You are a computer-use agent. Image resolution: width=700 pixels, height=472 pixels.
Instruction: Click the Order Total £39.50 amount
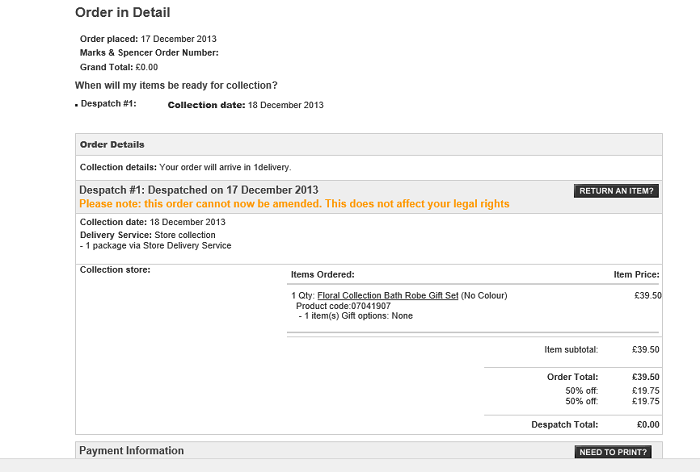click(x=646, y=377)
